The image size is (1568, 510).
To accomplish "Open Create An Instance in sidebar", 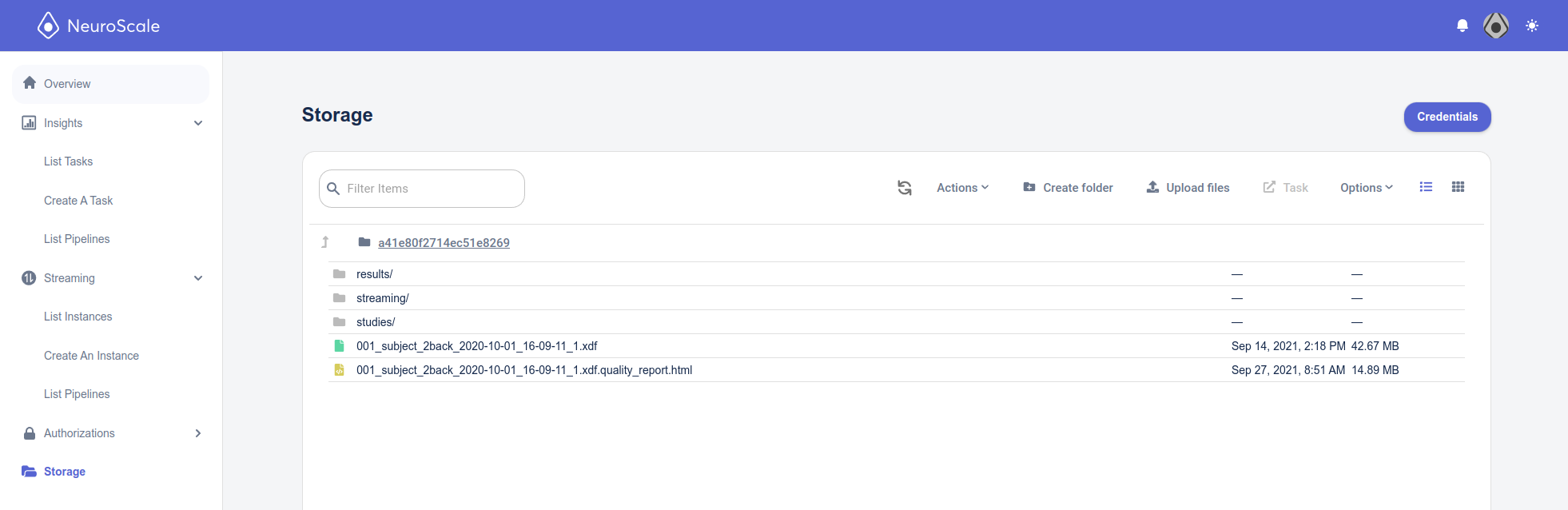I will [x=91, y=356].
